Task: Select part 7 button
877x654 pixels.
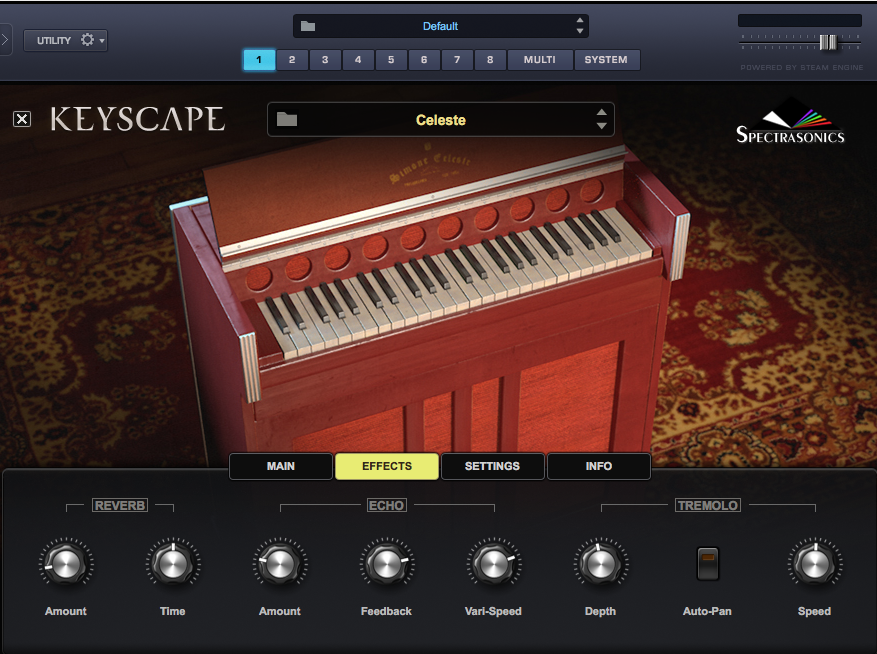Action: pyautogui.click(x=457, y=59)
